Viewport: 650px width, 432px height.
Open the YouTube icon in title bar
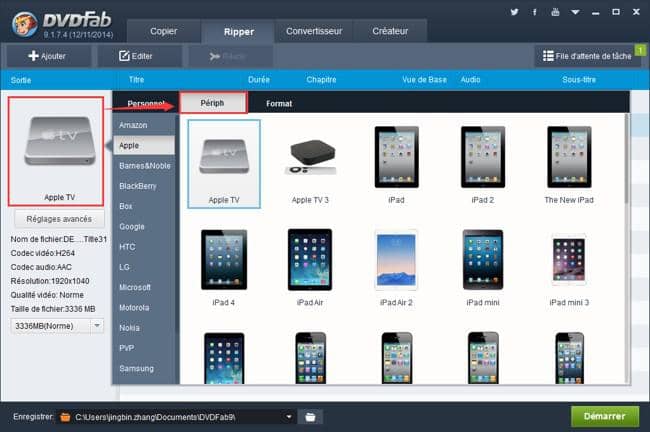click(555, 12)
